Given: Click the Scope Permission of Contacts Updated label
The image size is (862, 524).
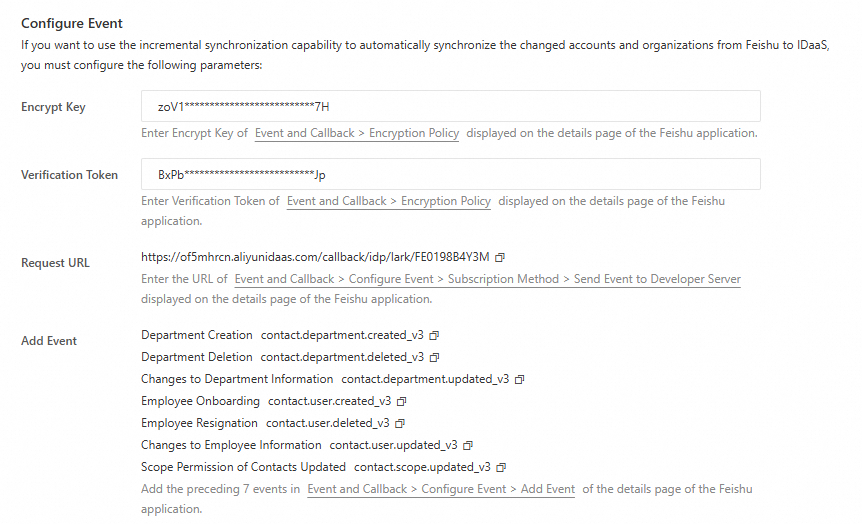Looking at the screenshot, I should coord(243,467).
